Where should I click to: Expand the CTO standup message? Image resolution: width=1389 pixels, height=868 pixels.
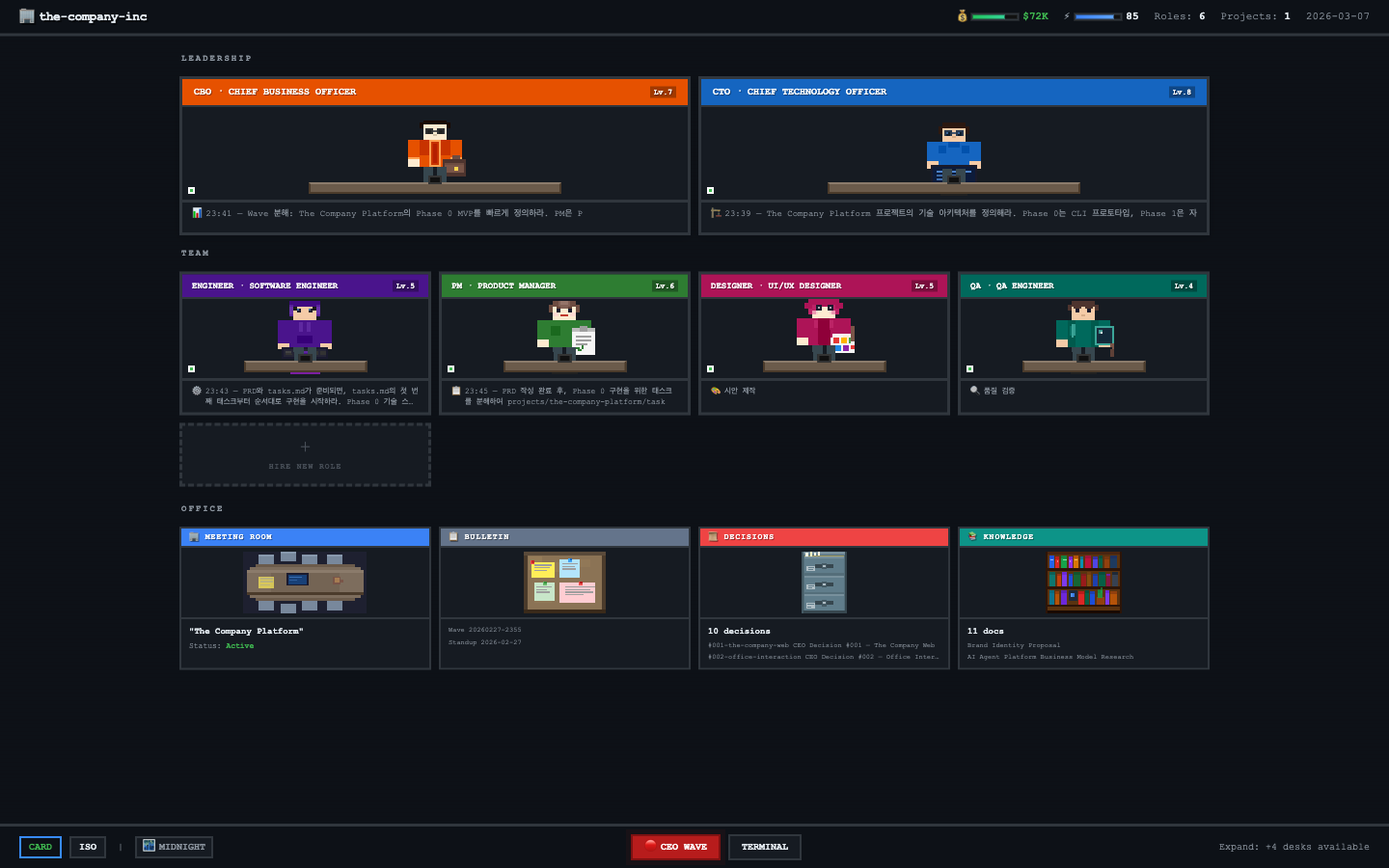[953, 213]
